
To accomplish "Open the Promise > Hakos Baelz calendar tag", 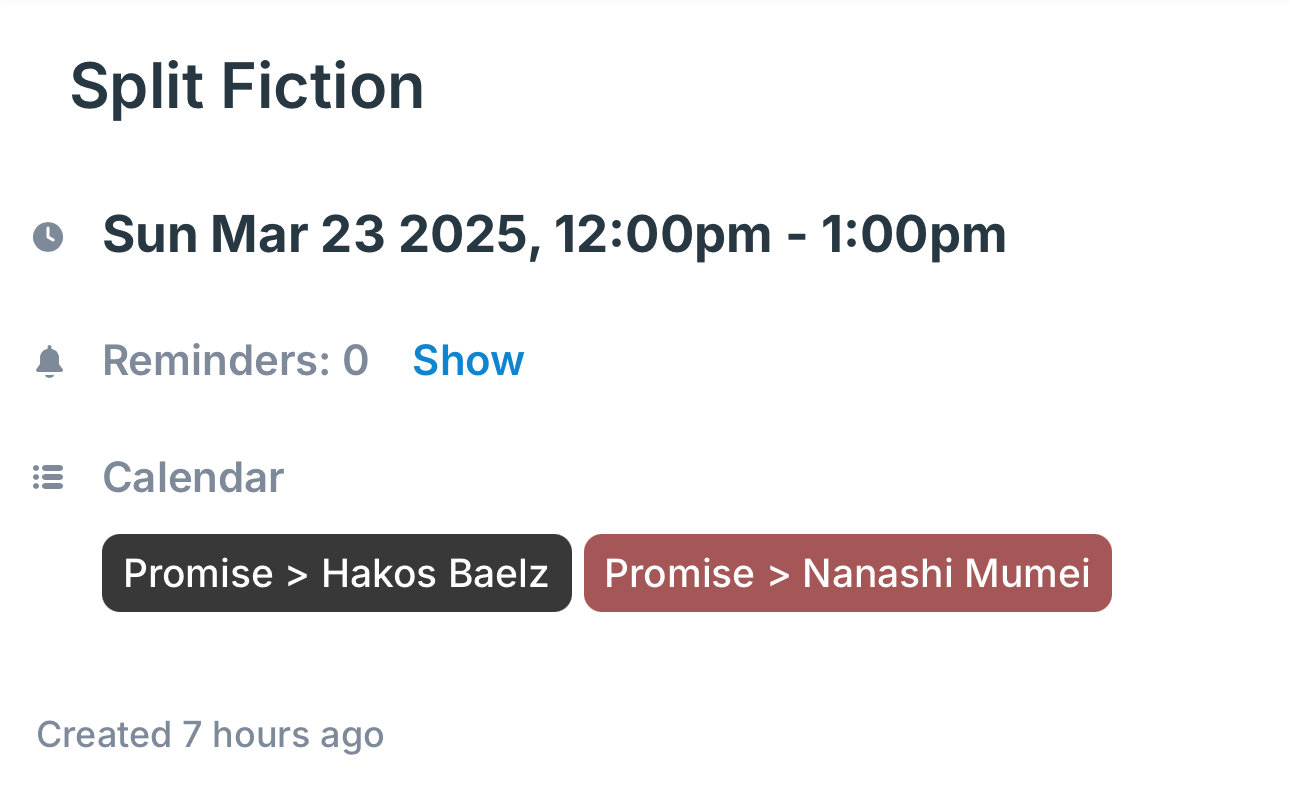I will pyautogui.click(x=337, y=573).
